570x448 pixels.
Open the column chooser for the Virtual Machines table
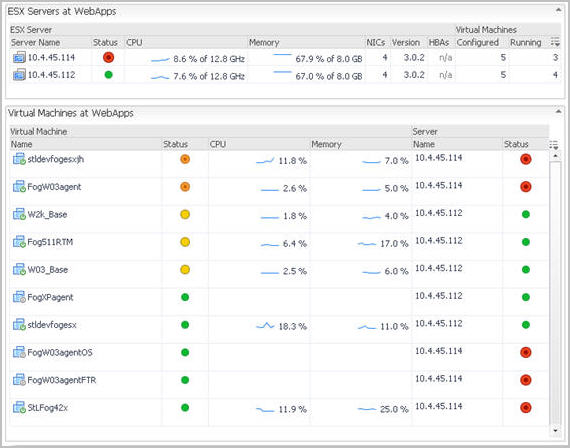554,144
